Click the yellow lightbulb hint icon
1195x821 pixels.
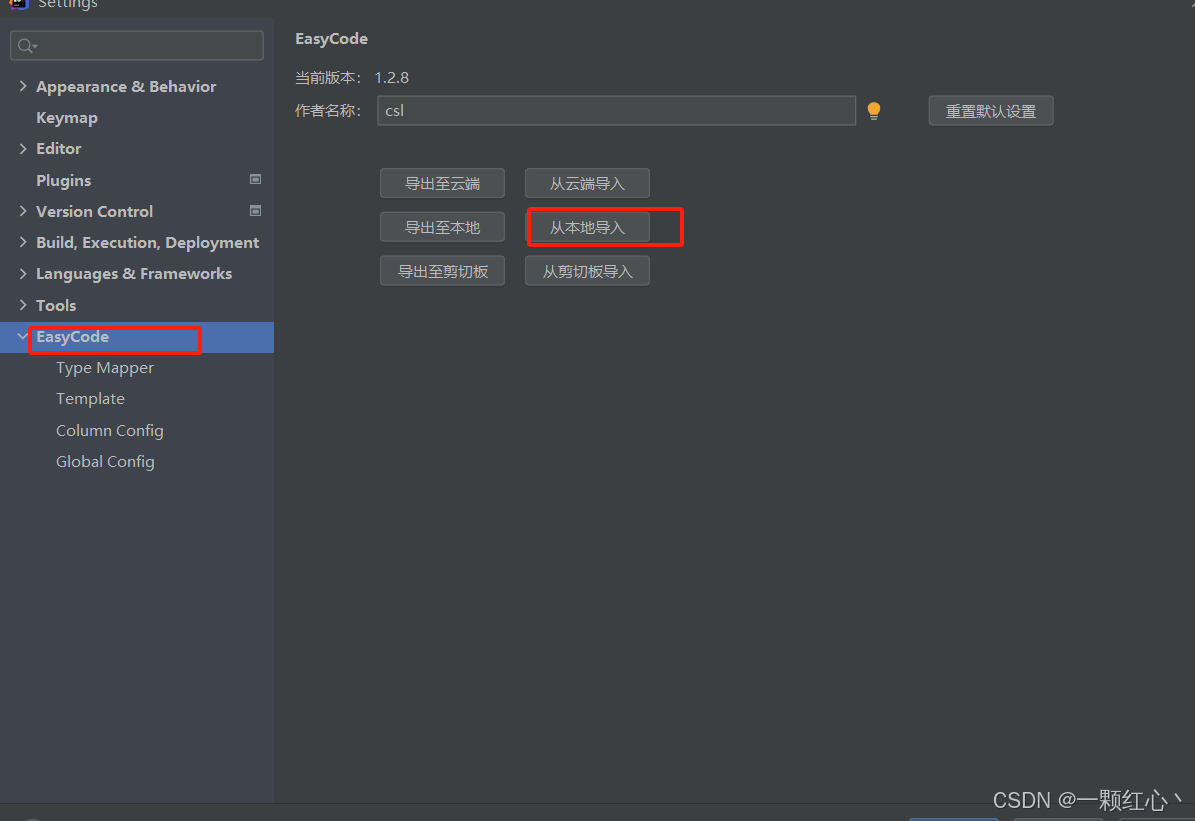[874, 111]
